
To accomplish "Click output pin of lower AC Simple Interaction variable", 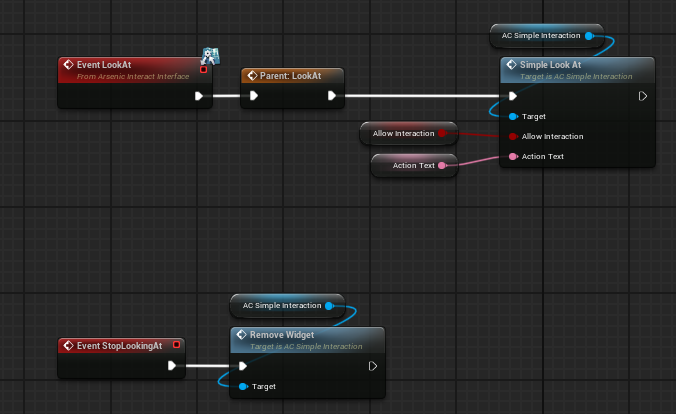I will coord(329,306).
